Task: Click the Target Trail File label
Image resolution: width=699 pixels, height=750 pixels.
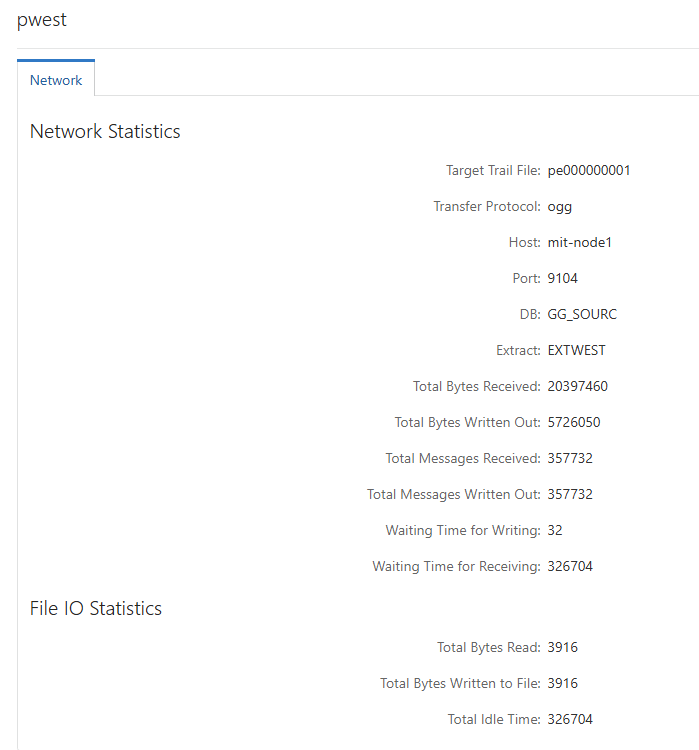Action: pyautogui.click(x=493, y=170)
